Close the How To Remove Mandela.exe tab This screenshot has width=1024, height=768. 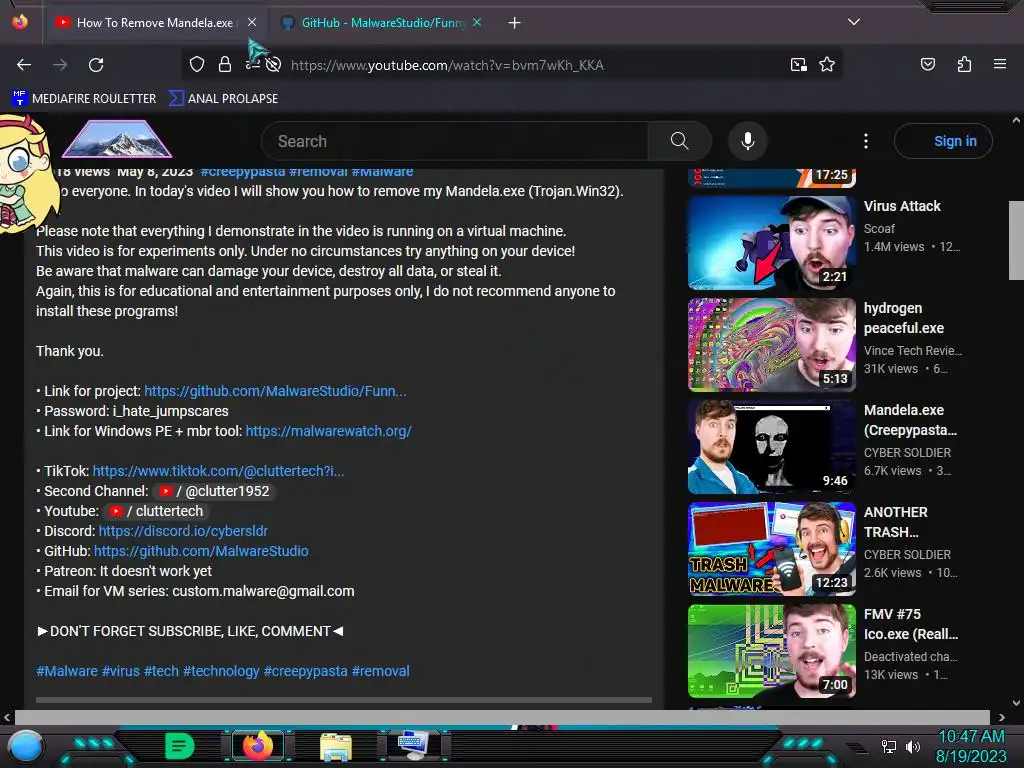[x=252, y=22]
